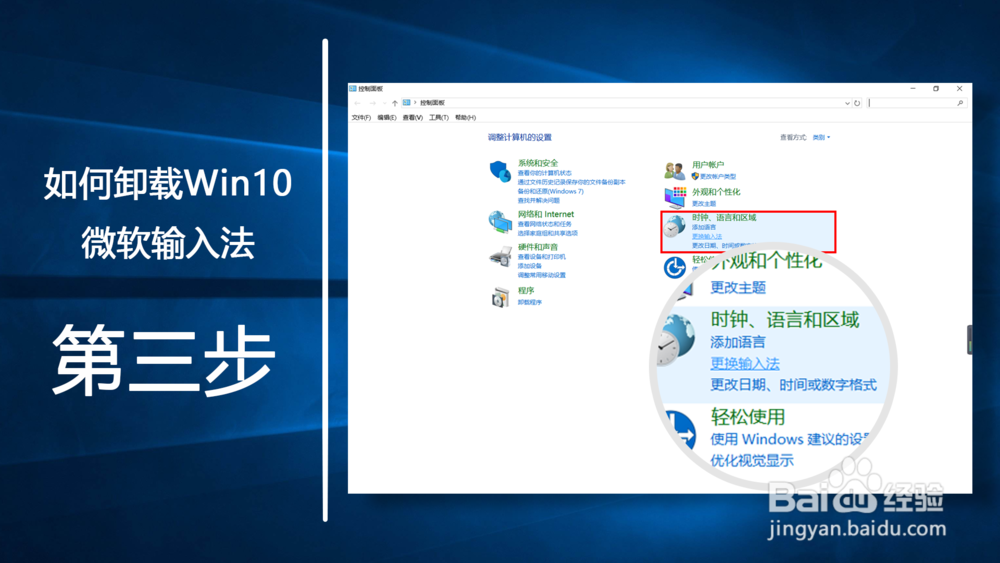The height and width of the screenshot is (563, 1000).
Task: Open the 工具(T) menu
Action: (439, 117)
